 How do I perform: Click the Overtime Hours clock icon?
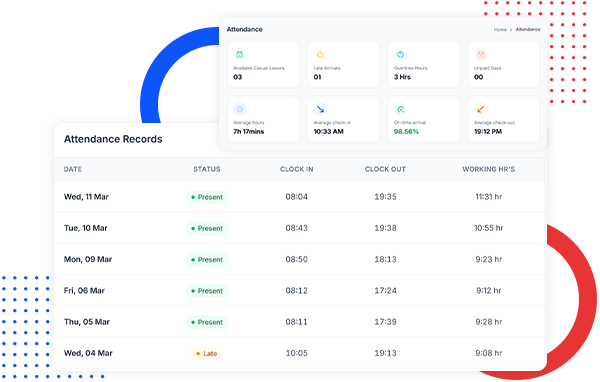click(400, 55)
